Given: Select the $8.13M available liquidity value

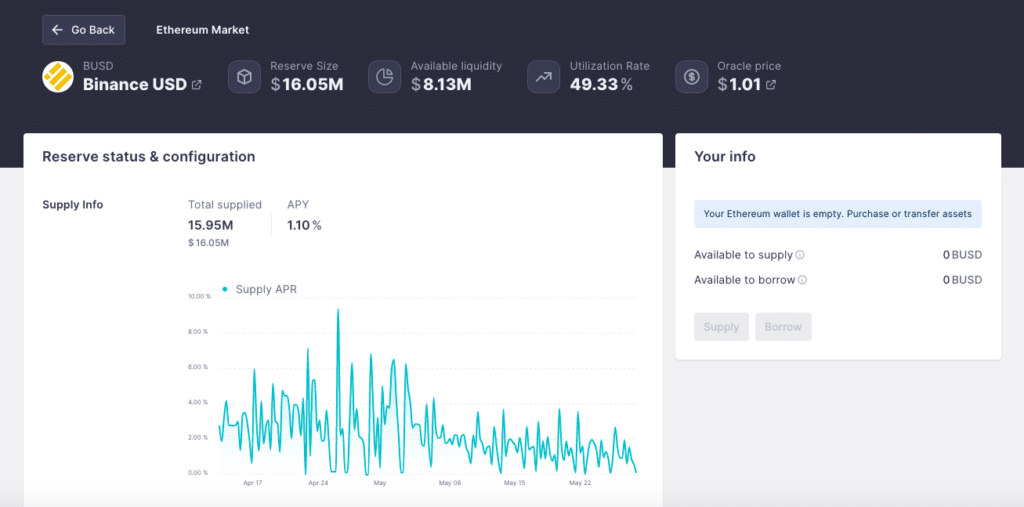Looking at the screenshot, I should (441, 85).
